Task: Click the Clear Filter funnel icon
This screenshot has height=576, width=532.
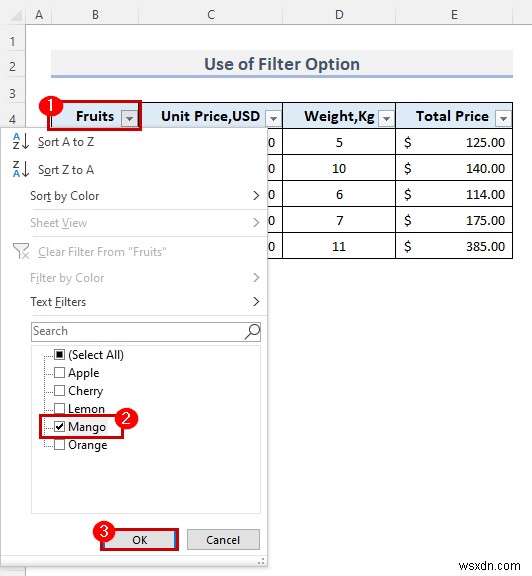Action: [x=21, y=251]
